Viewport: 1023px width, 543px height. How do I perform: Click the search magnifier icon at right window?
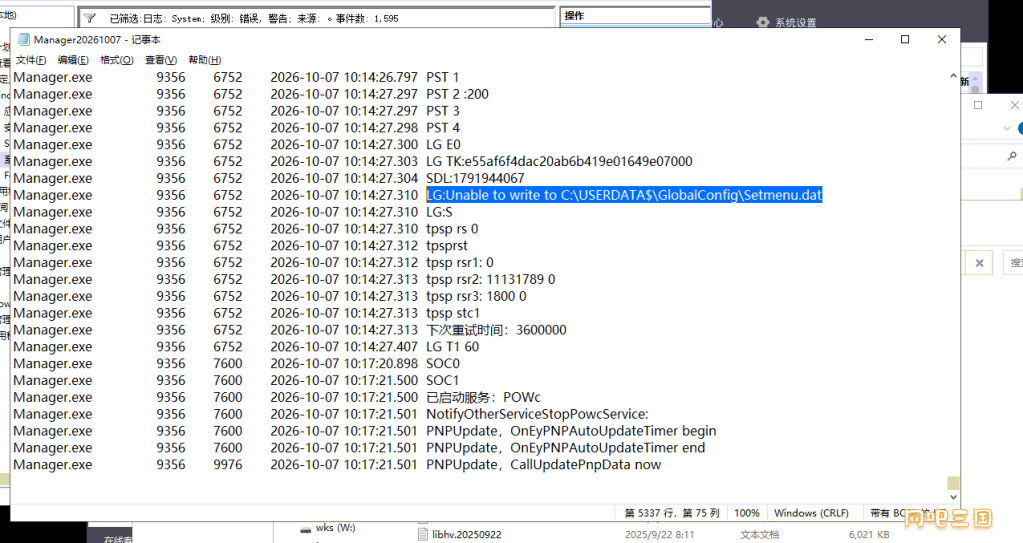1012,156
